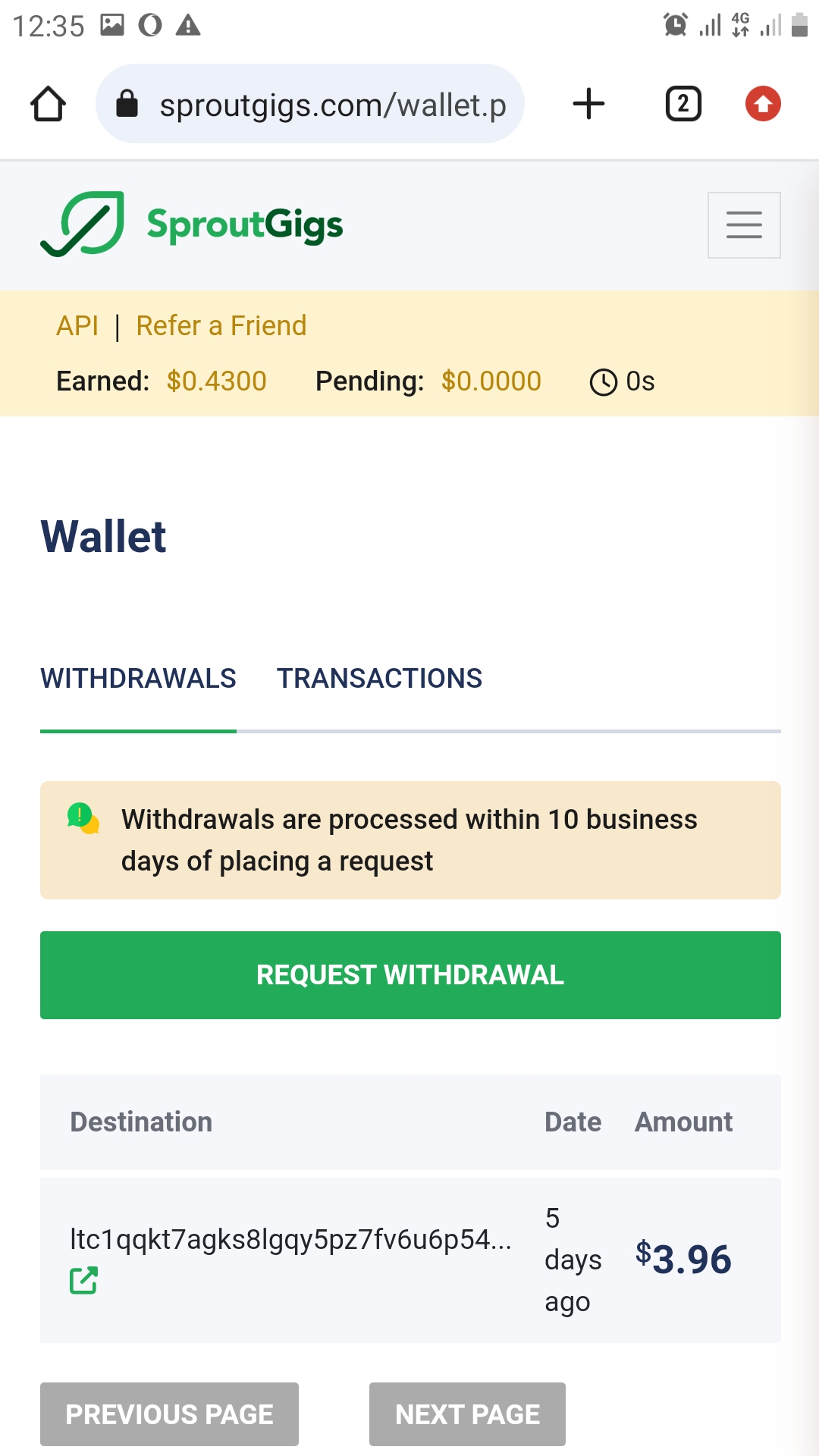Open the external link icon under destination
Image resolution: width=819 pixels, height=1456 pixels.
(x=83, y=1280)
